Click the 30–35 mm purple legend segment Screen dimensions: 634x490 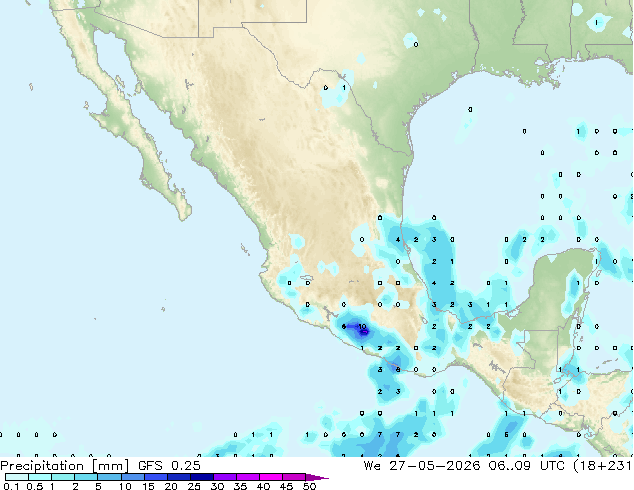click(224, 477)
